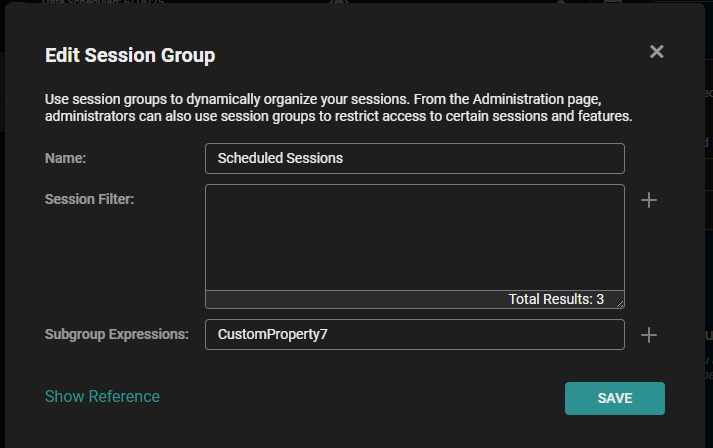Focus the Session Filter text area
Image resolution: width=713 pixels, height=448 pixels.
pyautogui.click(x=414, y=237)
